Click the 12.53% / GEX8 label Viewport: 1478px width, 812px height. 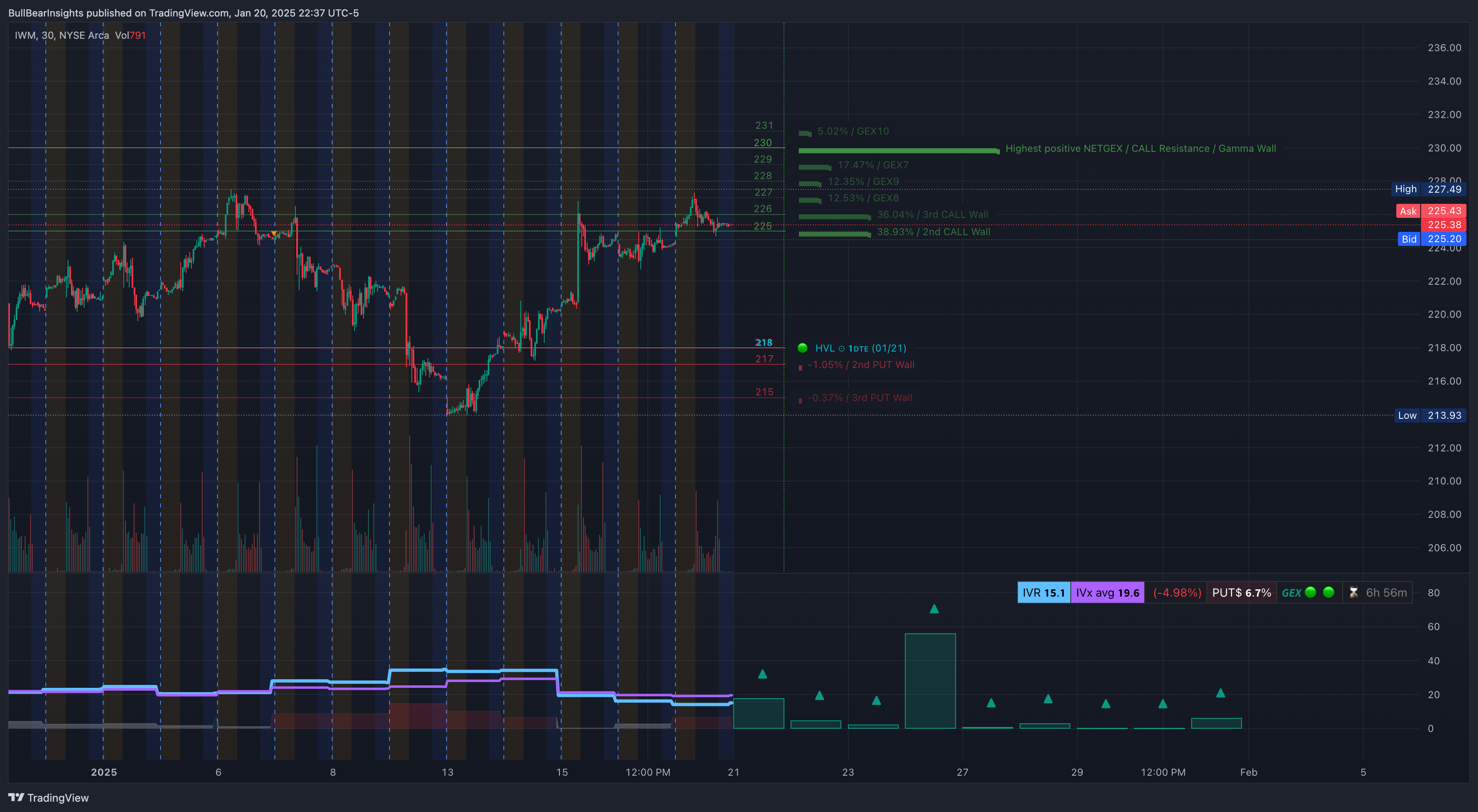coord(863,198)
